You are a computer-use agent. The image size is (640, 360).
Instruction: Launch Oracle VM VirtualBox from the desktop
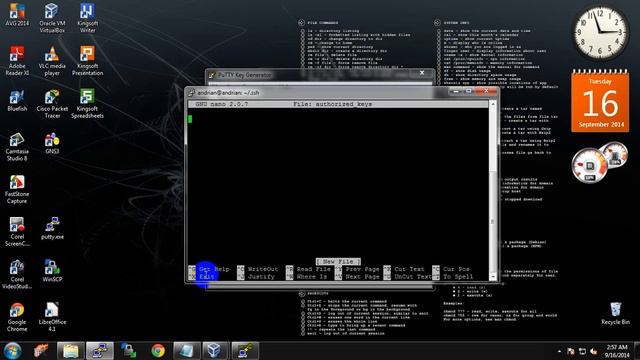pyautogui.click(x=52, y=18)
